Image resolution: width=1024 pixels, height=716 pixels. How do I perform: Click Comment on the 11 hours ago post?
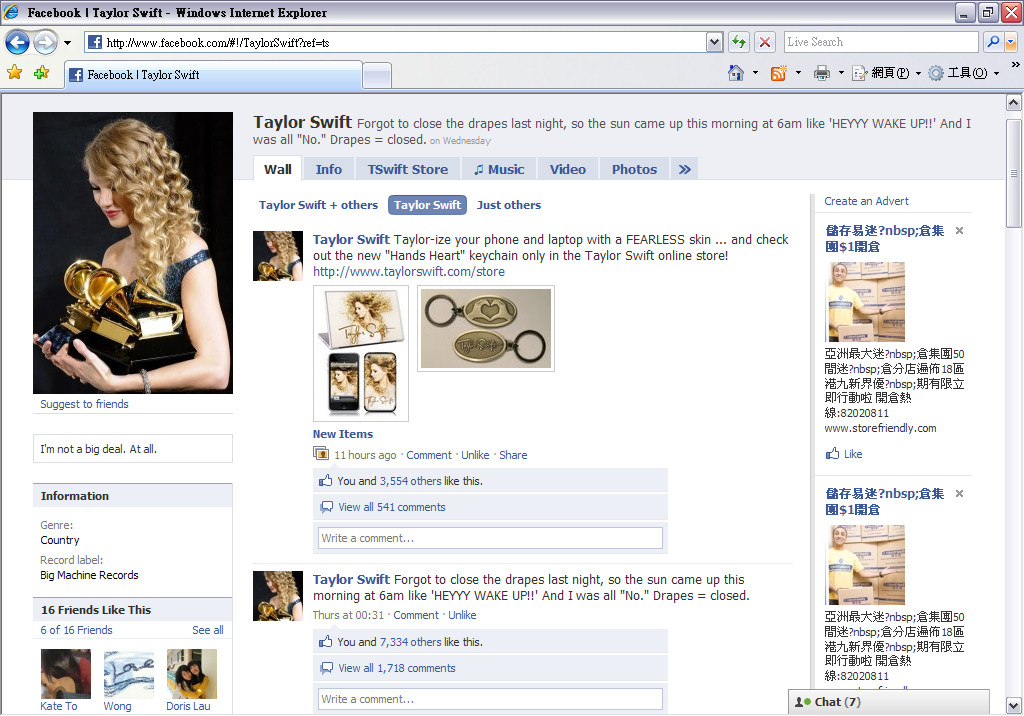(428, 455)
